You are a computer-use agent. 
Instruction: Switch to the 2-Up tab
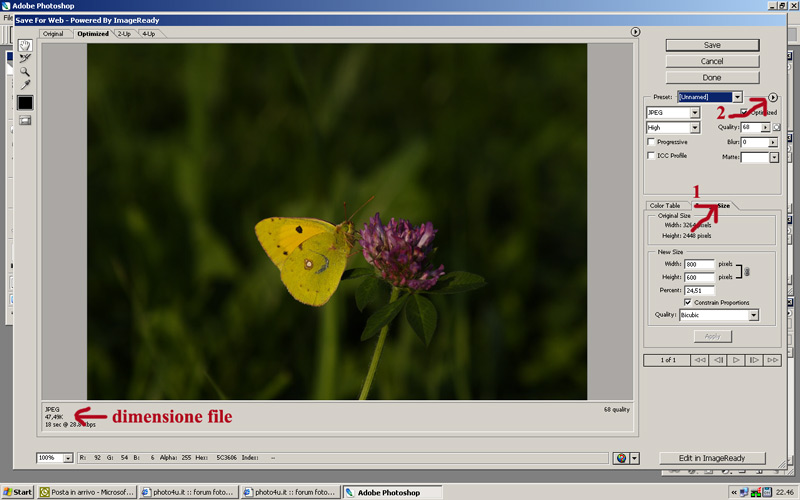[x=123, y=34]
